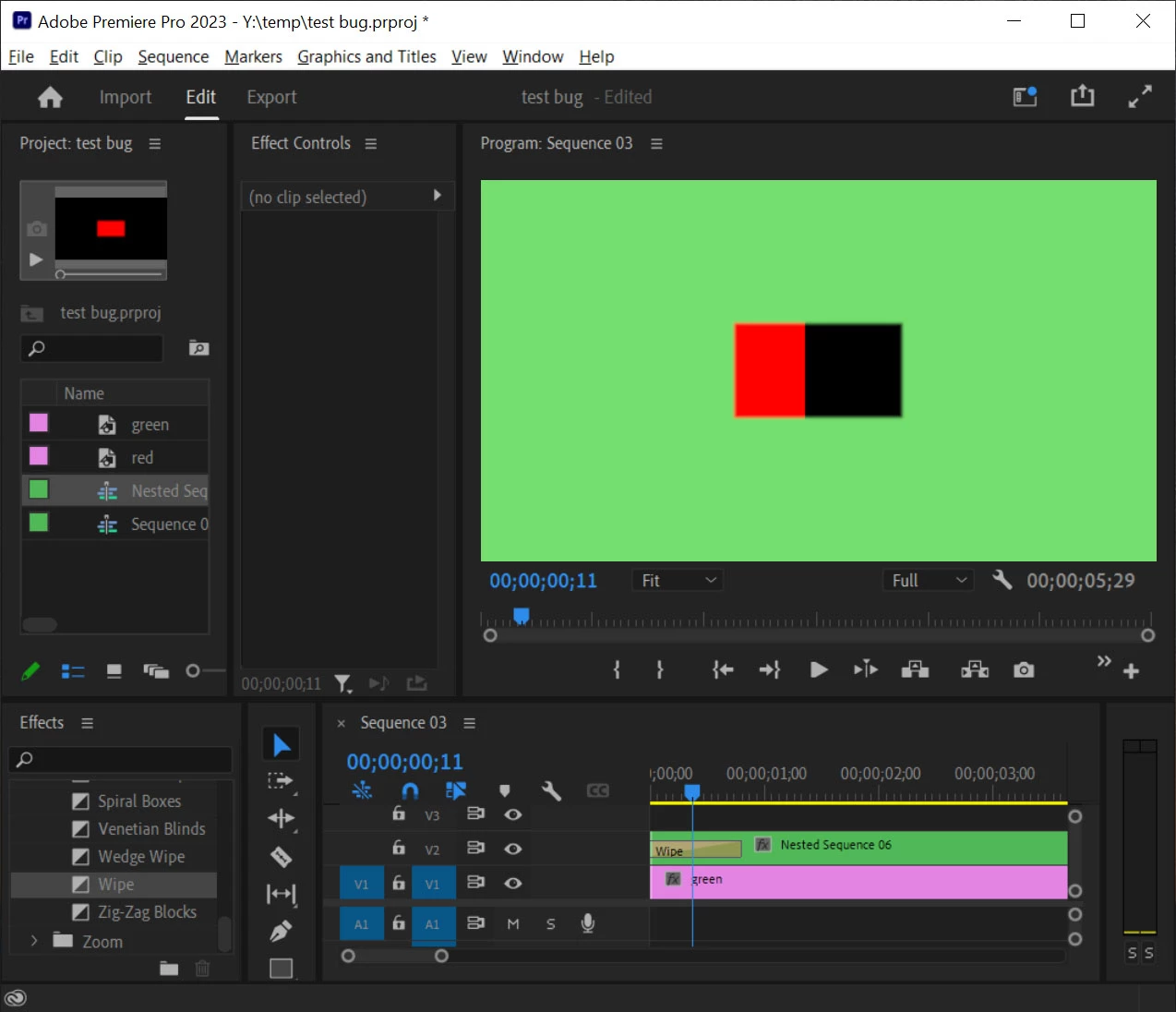
Task: Open the Markers menu
Action: pos(253,56)
